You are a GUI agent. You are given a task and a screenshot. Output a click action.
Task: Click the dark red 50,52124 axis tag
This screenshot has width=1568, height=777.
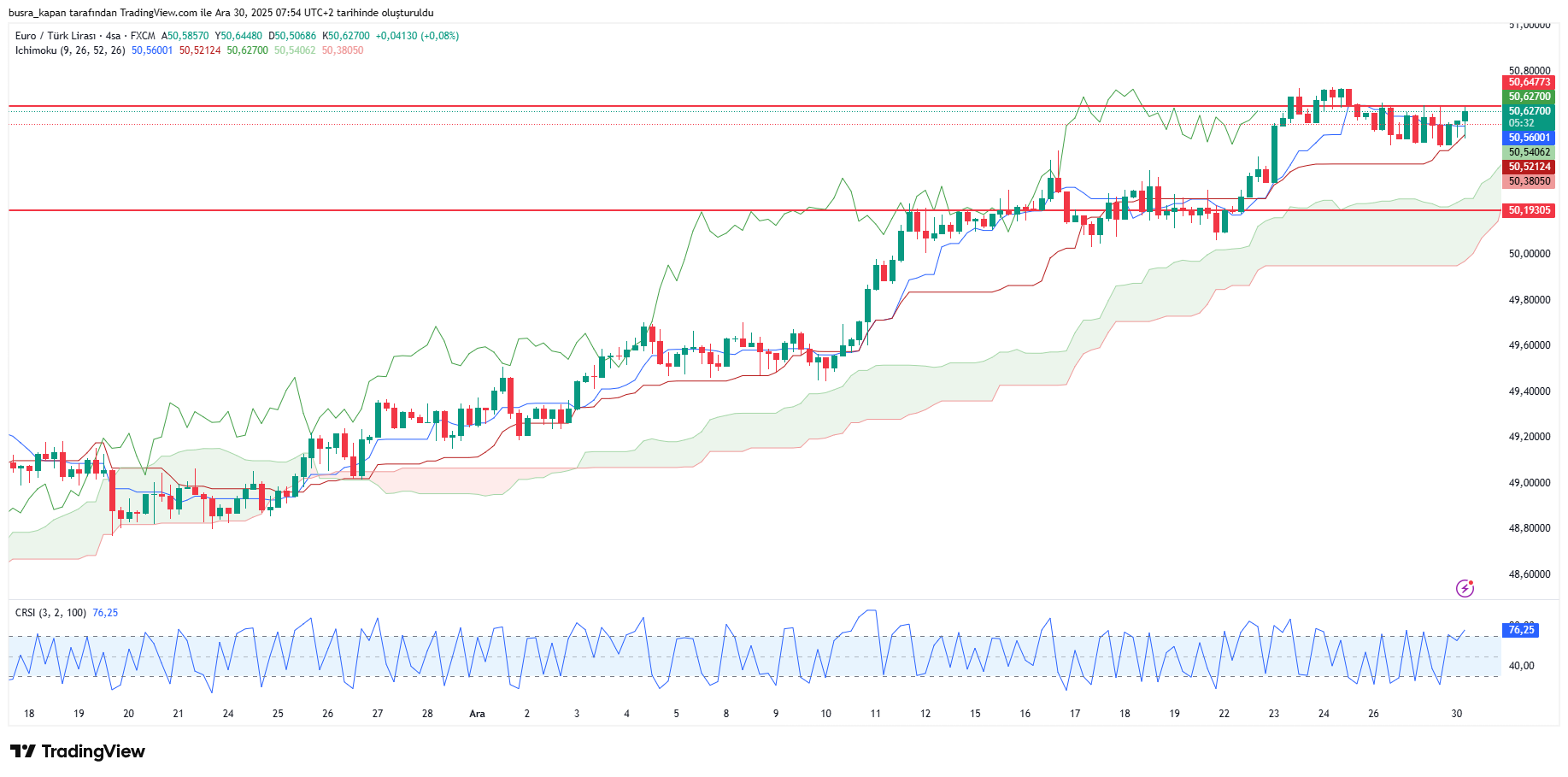tap(1528, 167)
